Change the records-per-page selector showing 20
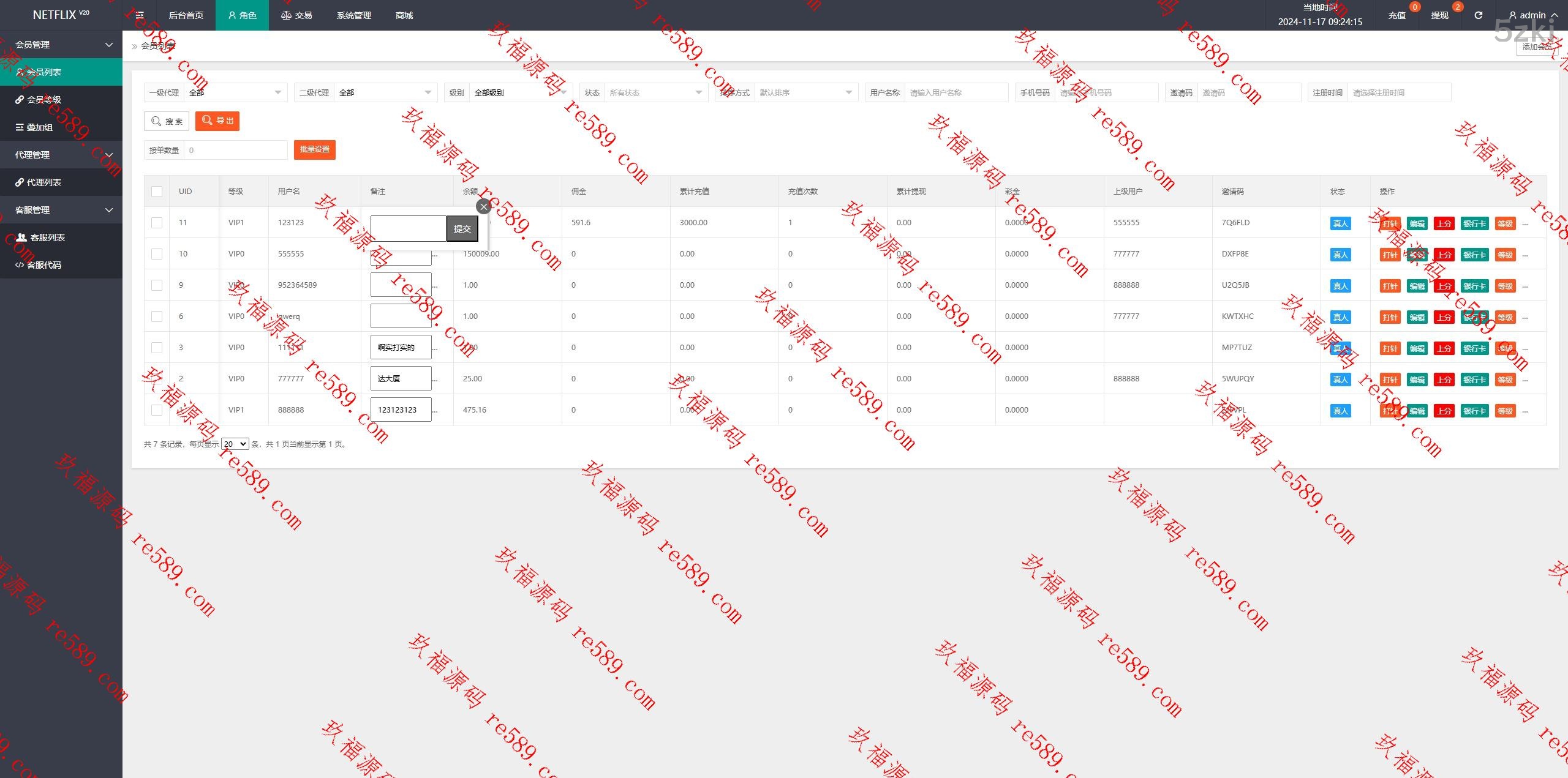The width and height of the screenshot is (1568, 778). [x=235, y=444]
